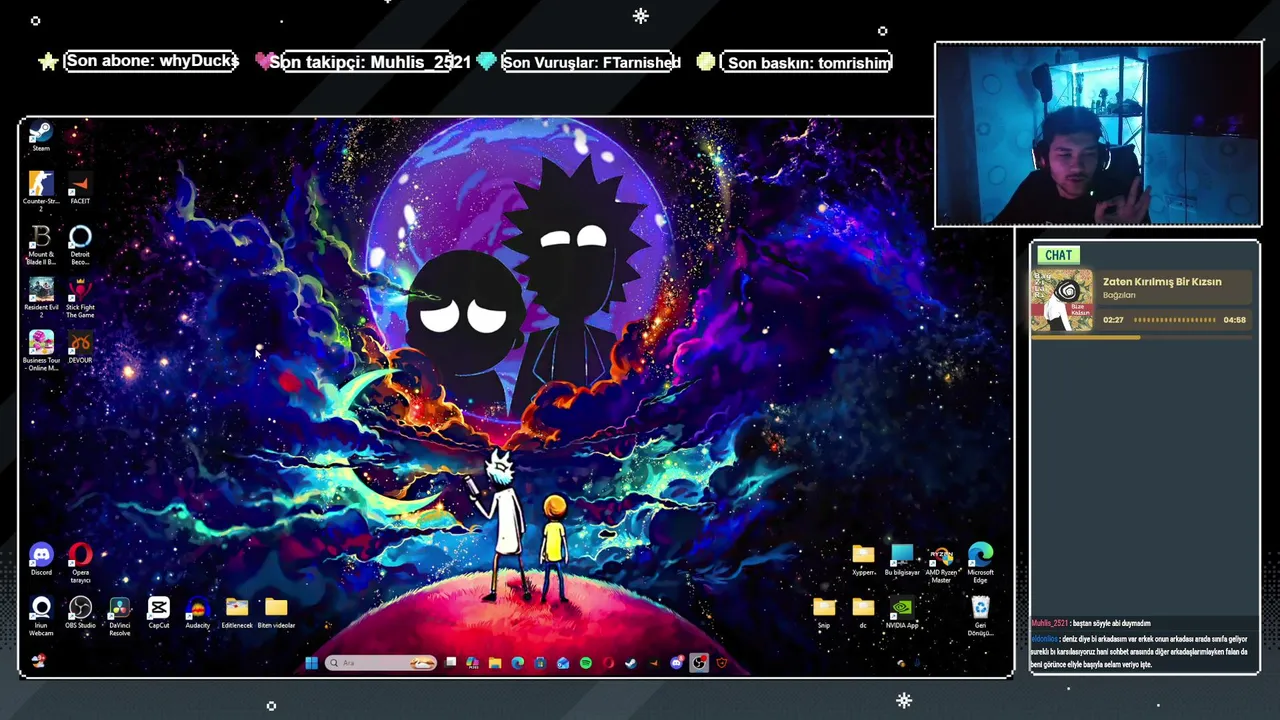Select the Geri Dönüşüm recycle bin
The image size is (1280, 720).
(x=980, y=615)
